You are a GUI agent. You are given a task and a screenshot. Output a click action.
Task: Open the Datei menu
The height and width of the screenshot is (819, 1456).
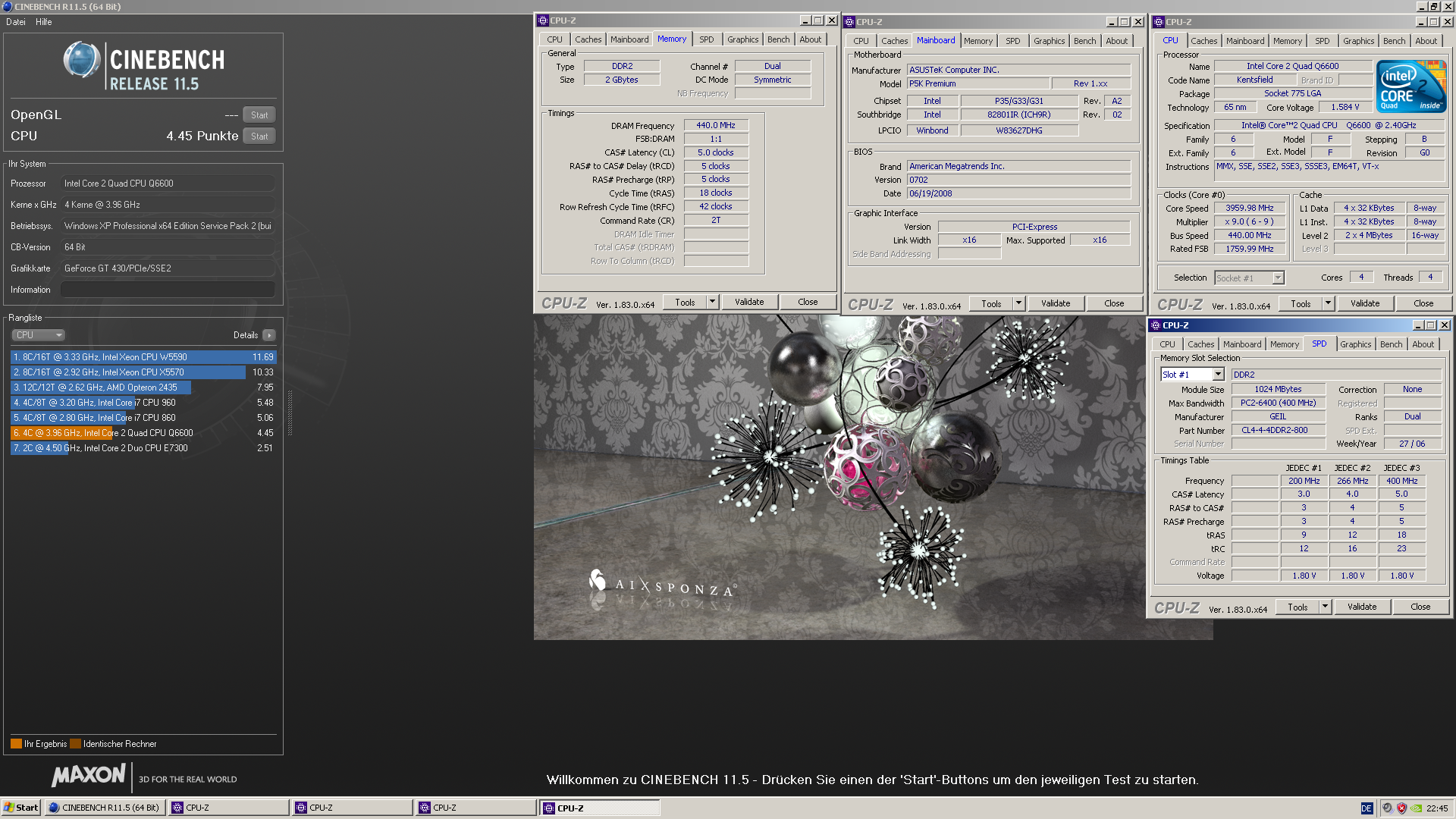[16, 22]
